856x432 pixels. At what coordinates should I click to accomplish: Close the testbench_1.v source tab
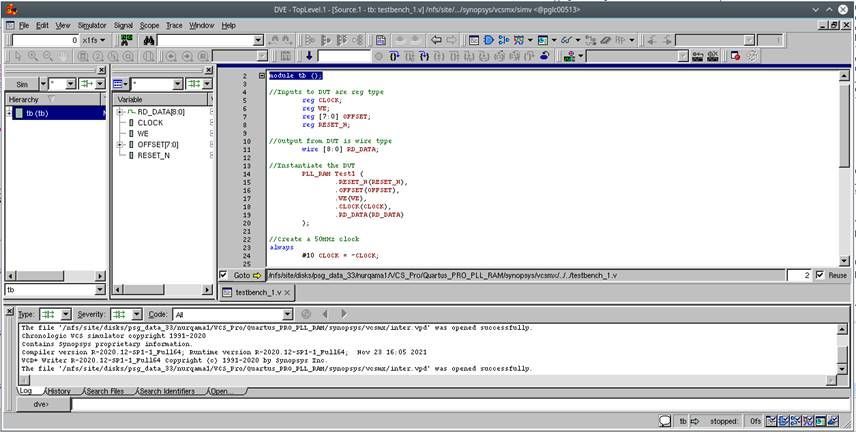[x=285, y=292]
